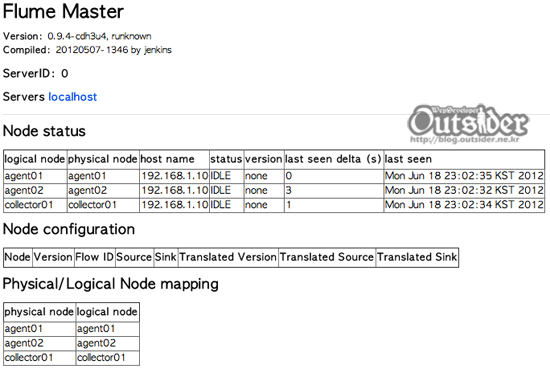
Task: Click delta value 0 in agent01 row
Action: pyautogui.click(x=334, y=176)
